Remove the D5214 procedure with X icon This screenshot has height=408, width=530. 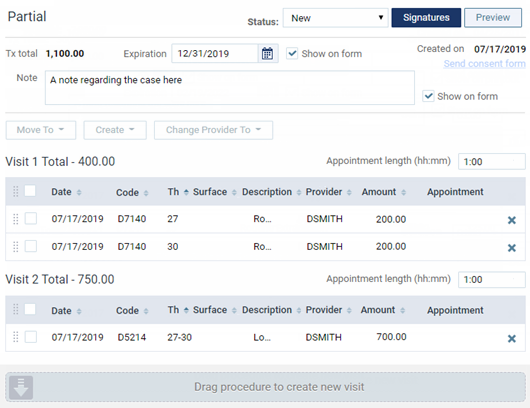[511, 338]
